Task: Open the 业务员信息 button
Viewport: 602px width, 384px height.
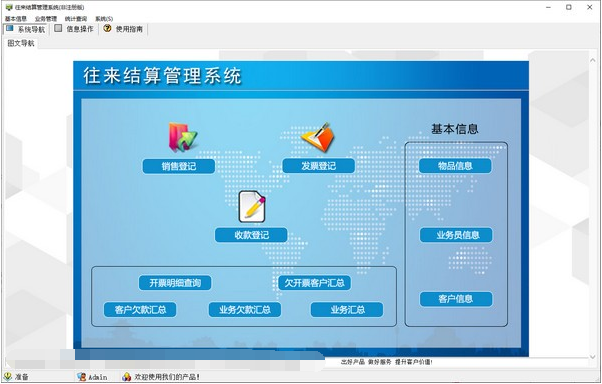Action: coord(456,235)
